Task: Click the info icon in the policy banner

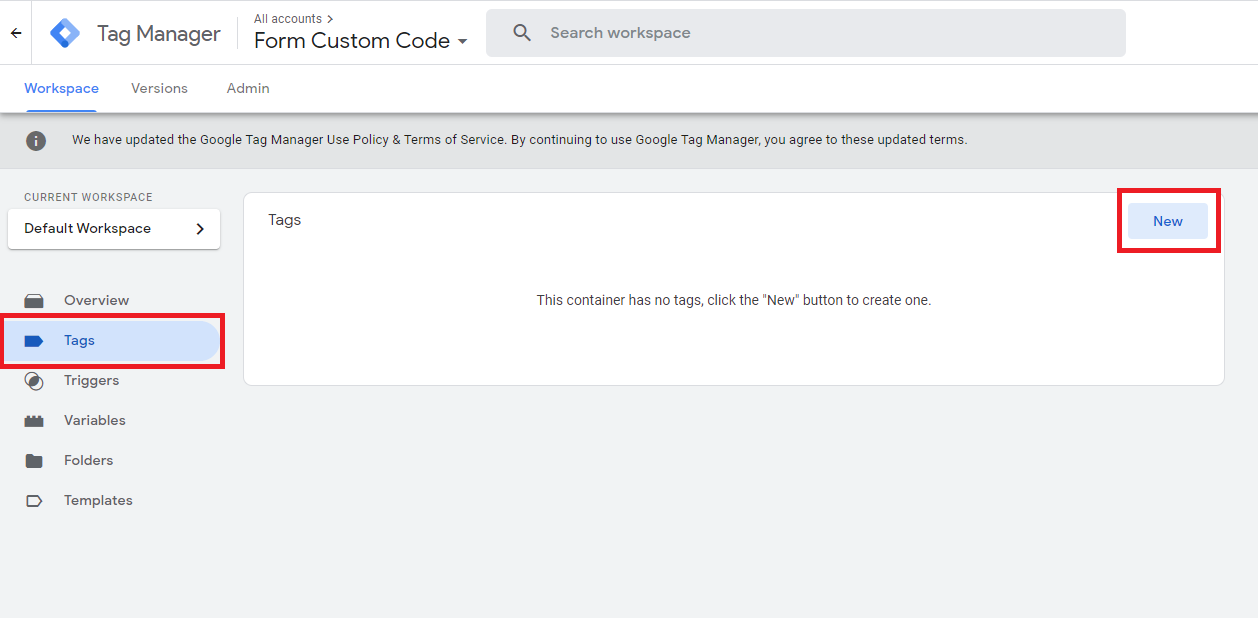Action: 36,140
